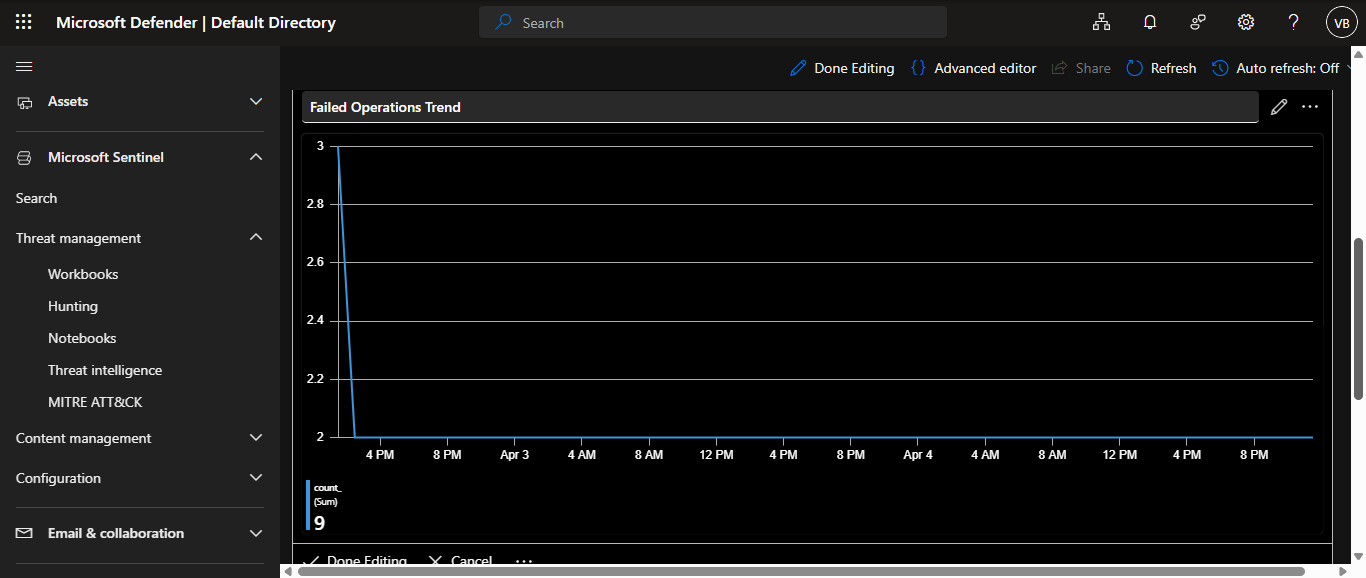Expand the Configuration chevron
The image size is (1366, 578).
pyautogui.click(x=256, y=478)
